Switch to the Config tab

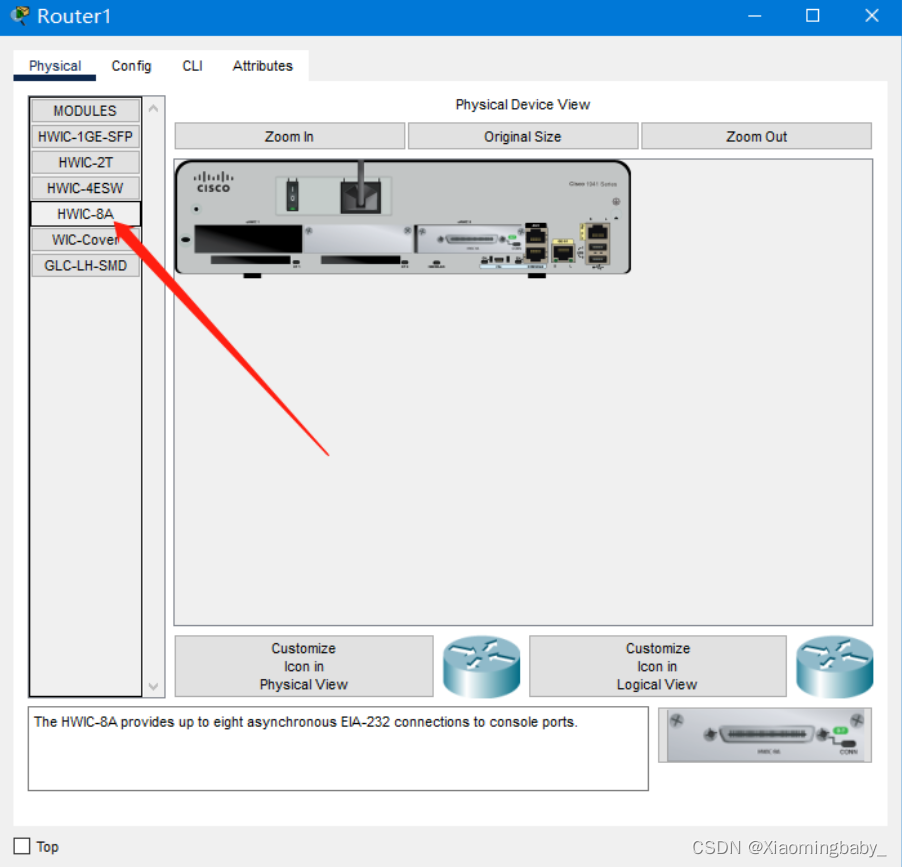pyautogui.click(x=131, y=66)
